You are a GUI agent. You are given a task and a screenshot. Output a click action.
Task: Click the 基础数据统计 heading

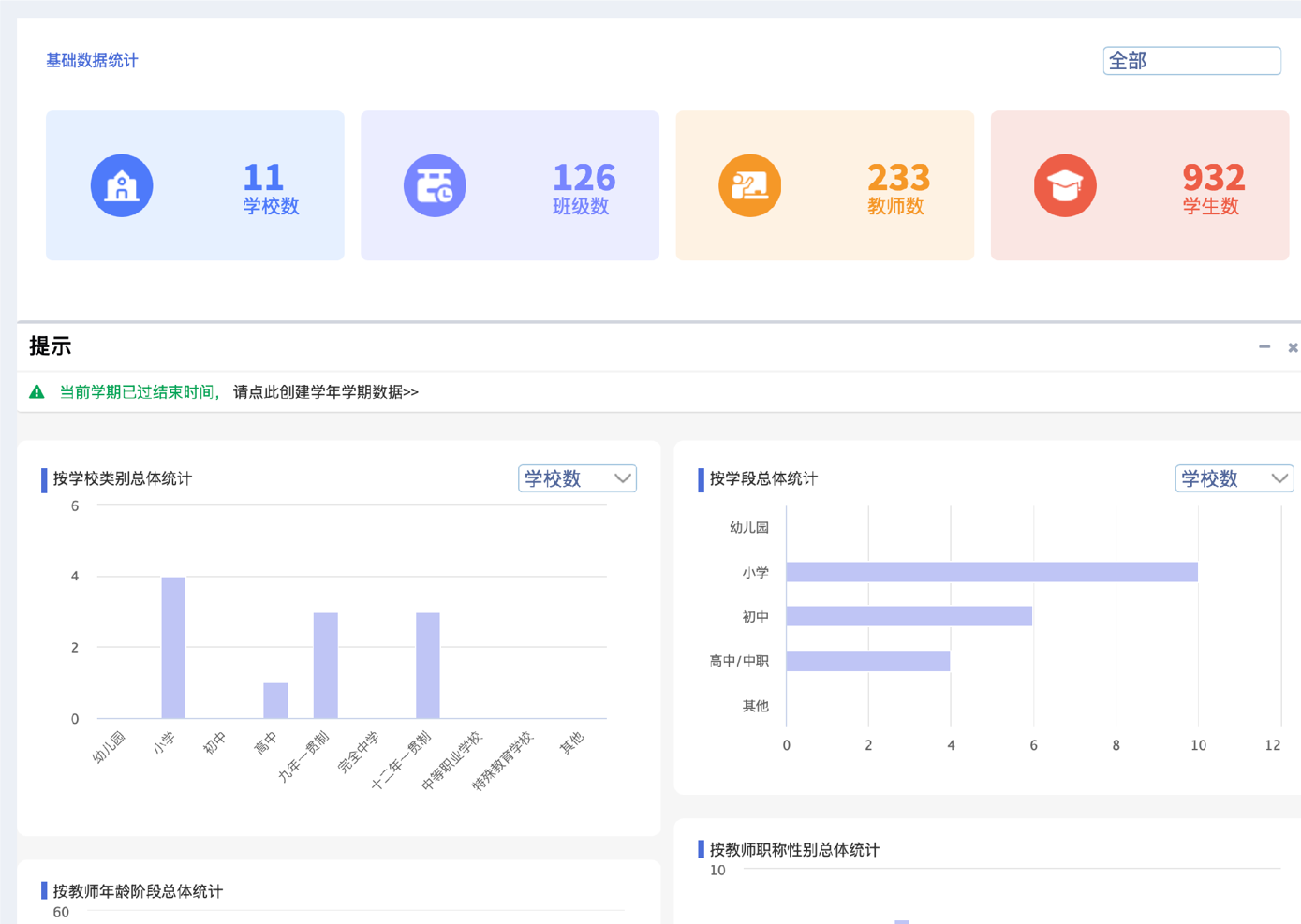[x=92, y=61]
